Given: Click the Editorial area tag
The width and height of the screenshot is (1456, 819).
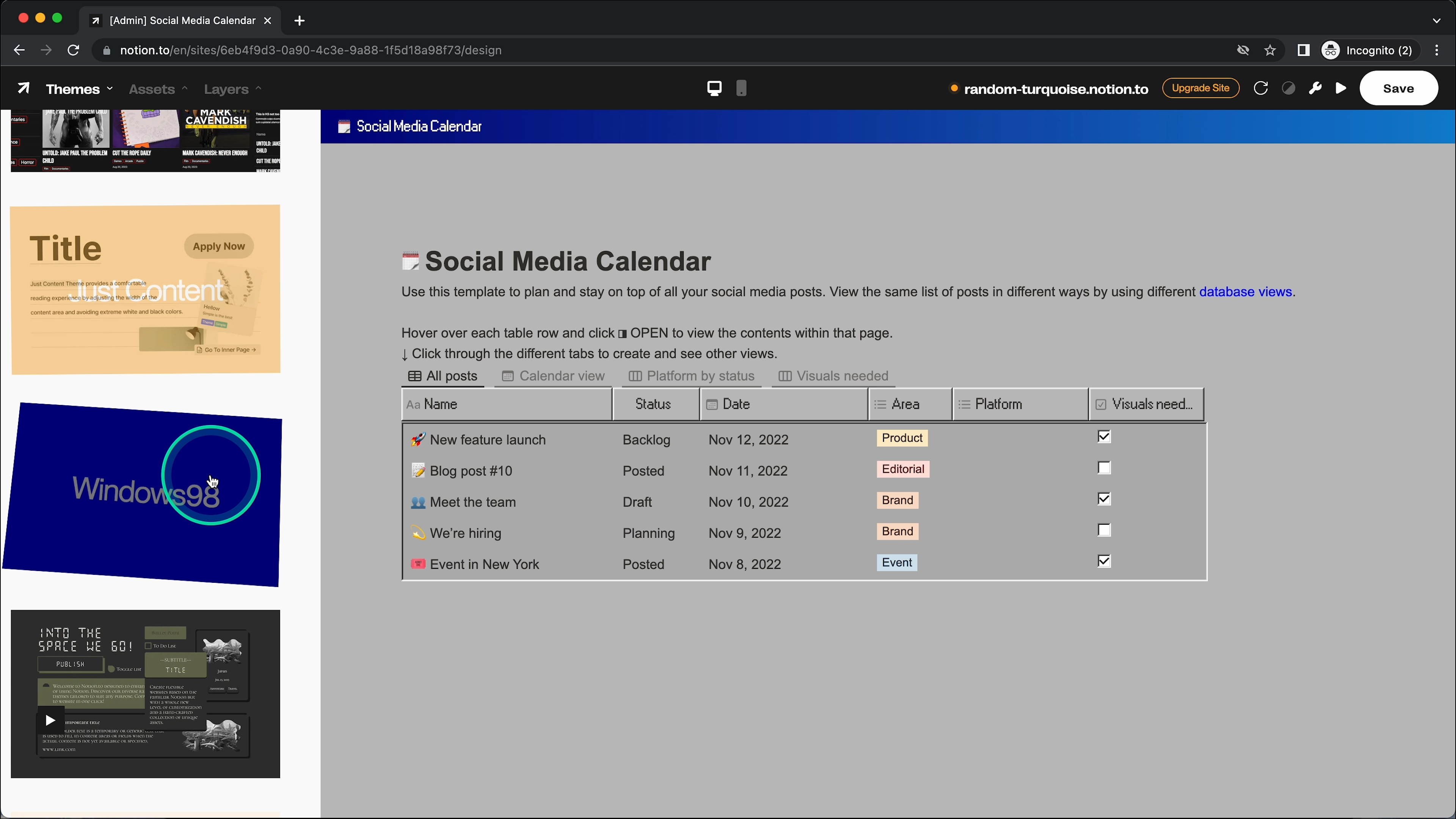Looking at the screenshot, I should click(903, 469).
